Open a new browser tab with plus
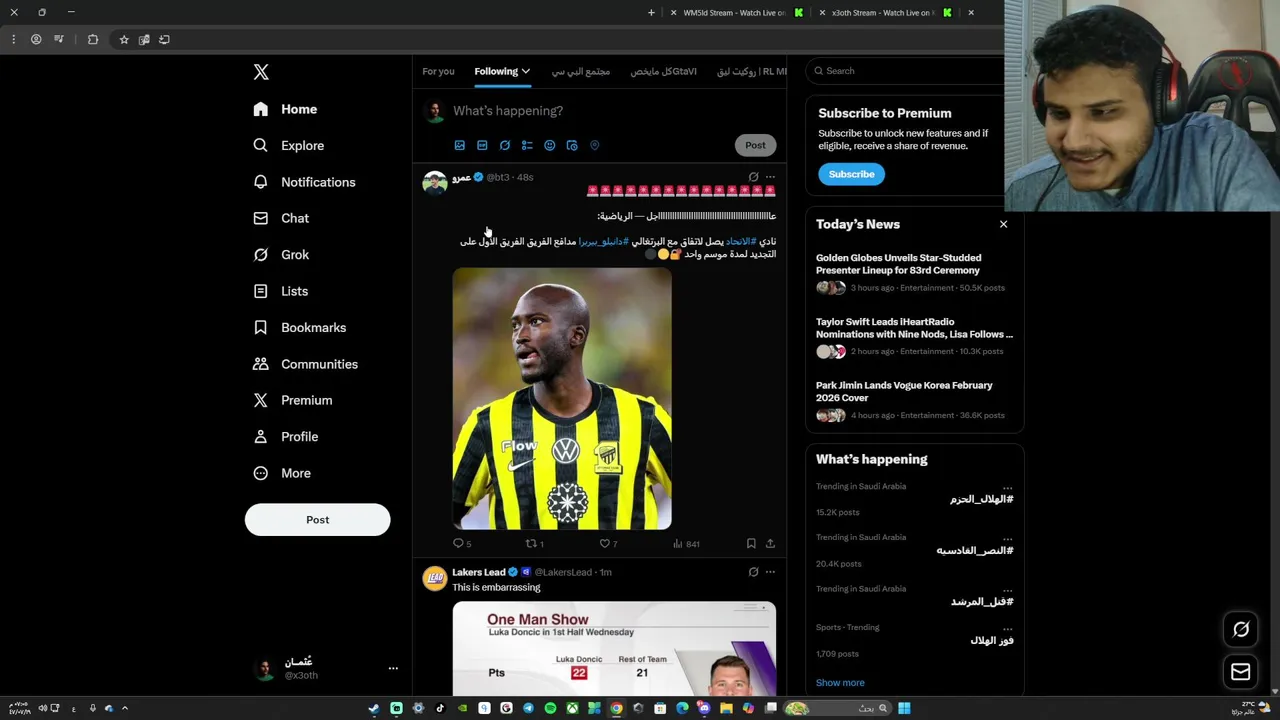 [651, 13]
